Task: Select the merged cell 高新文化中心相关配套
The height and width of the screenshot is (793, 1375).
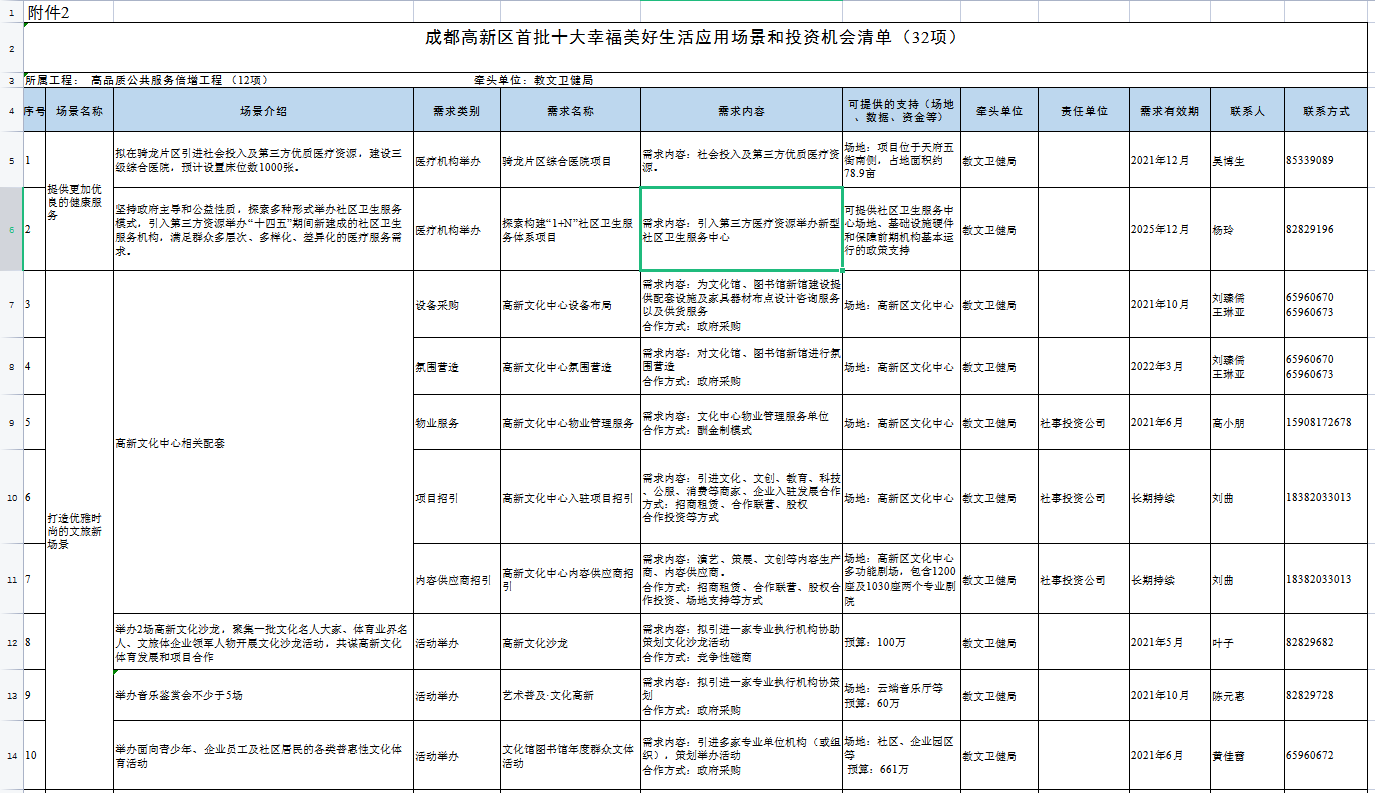Action: point(263,442)
